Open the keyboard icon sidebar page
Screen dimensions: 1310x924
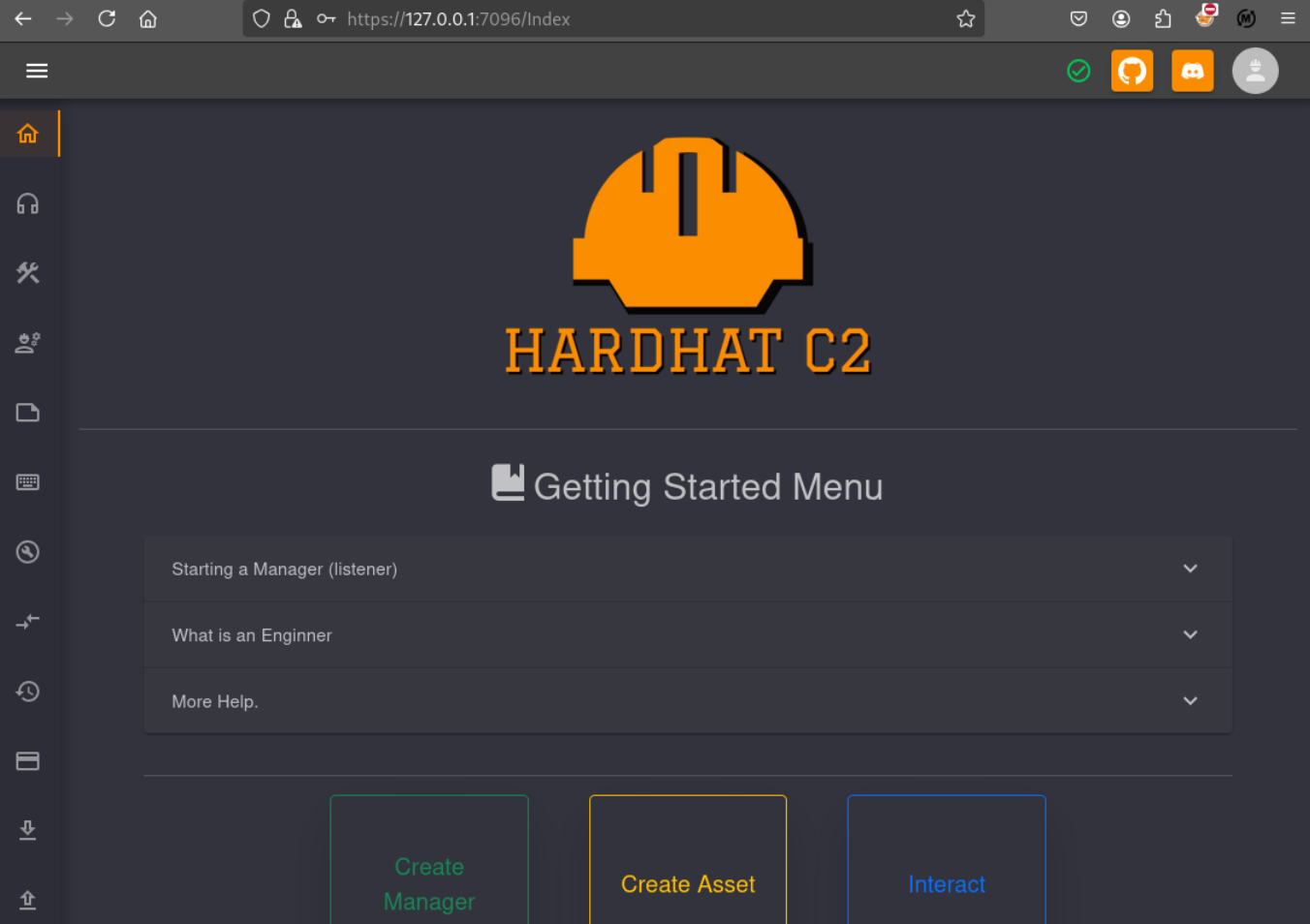click(x=28, y=482)
